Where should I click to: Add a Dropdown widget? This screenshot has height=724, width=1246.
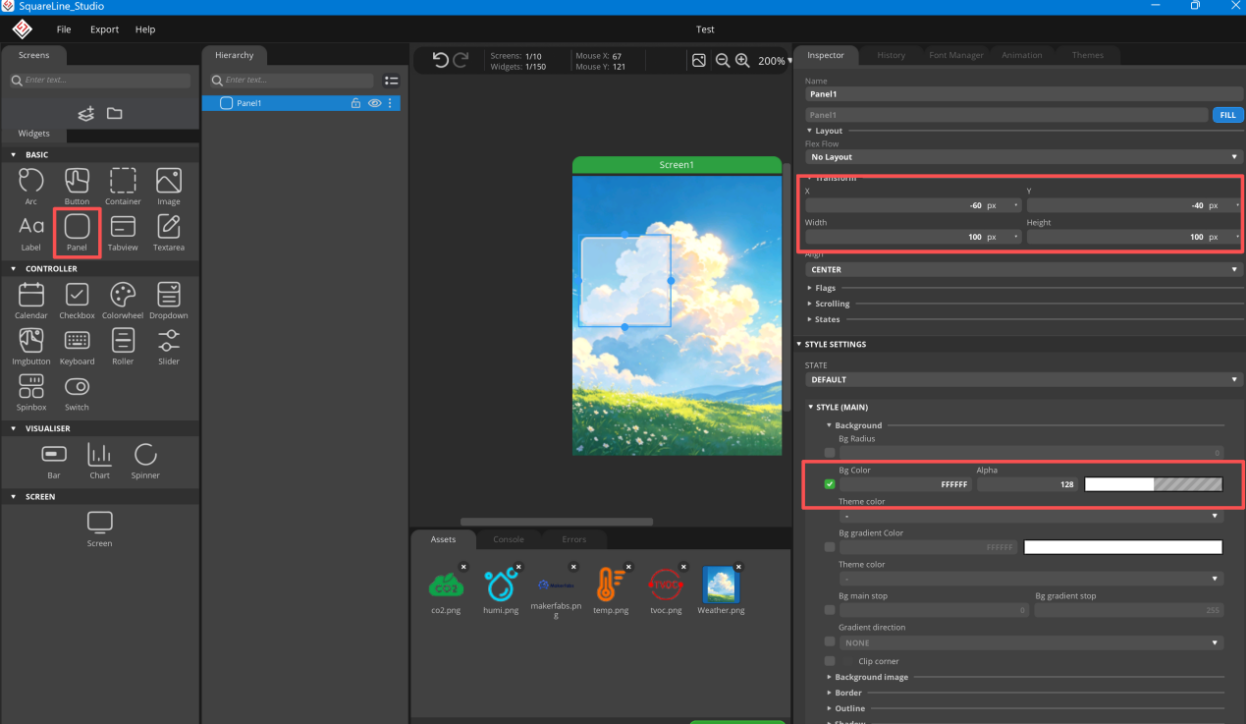click(169, 300)
